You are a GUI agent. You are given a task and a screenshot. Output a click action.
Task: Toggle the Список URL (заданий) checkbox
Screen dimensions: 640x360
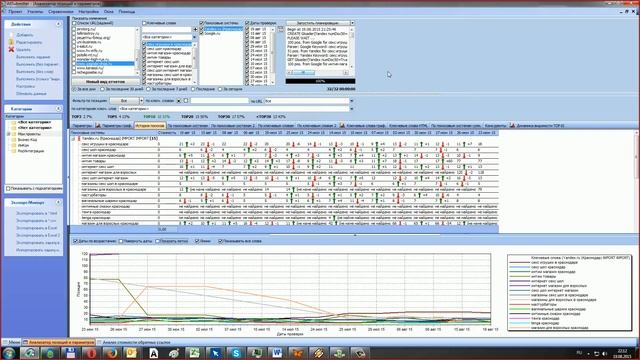tap(74, 23)
